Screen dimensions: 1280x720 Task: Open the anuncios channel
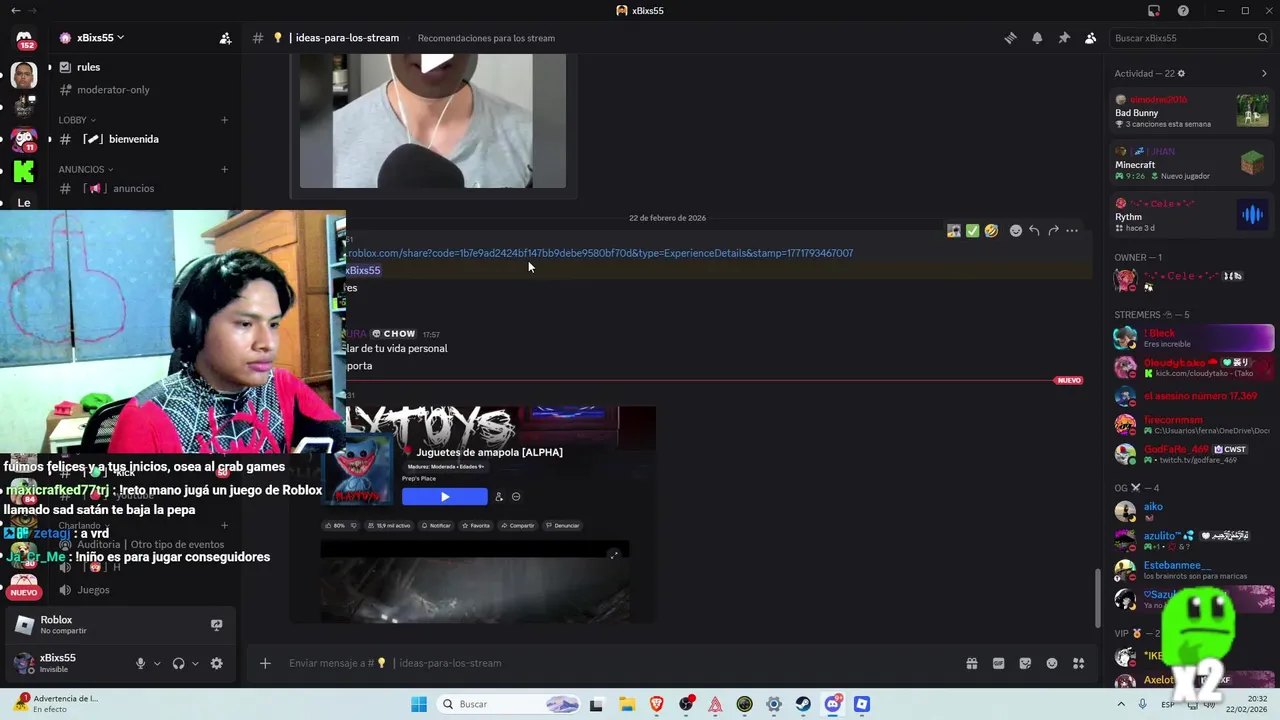(x=133, y=188)
